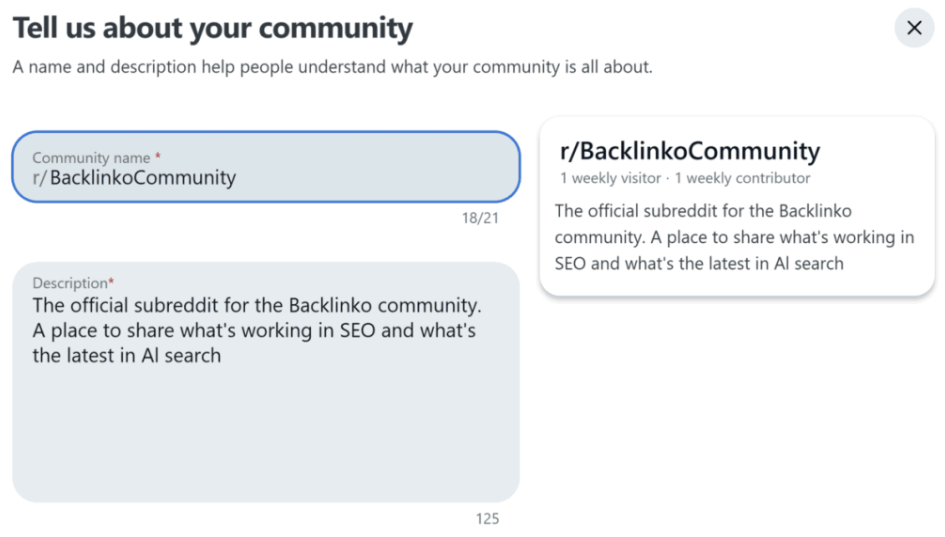This screenshot has height=537, width=945.
Task: Click the subtitle about name and description
Action: tap(332, 68)
